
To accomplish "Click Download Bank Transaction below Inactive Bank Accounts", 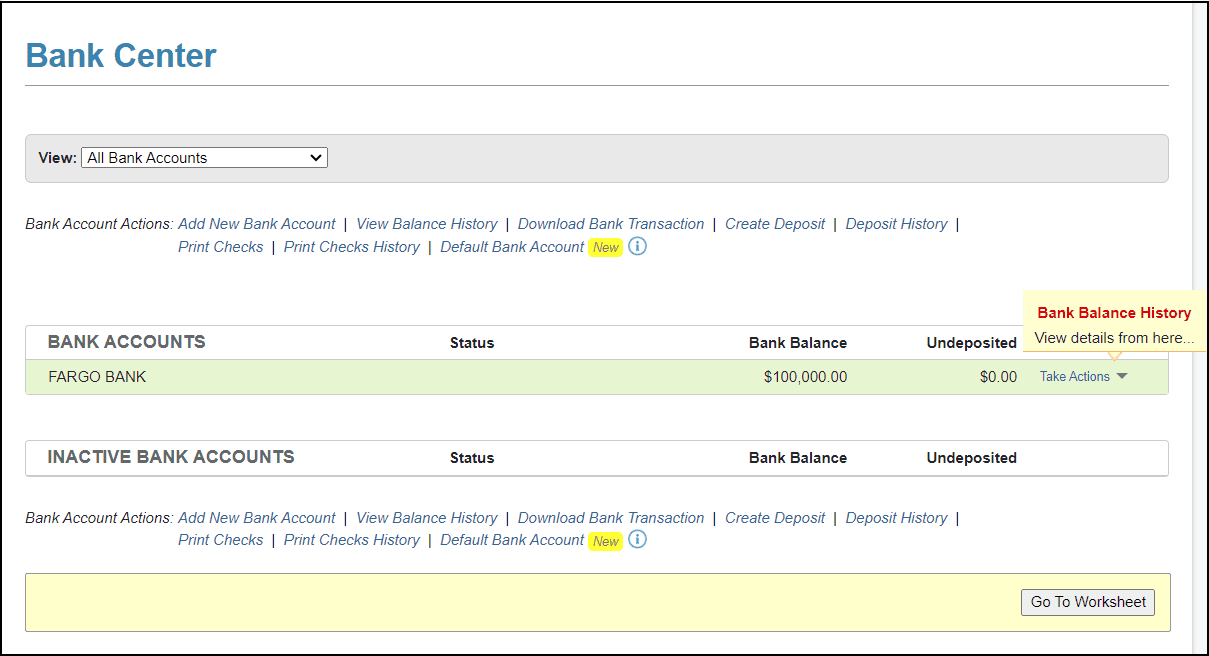I will [611, 518].
